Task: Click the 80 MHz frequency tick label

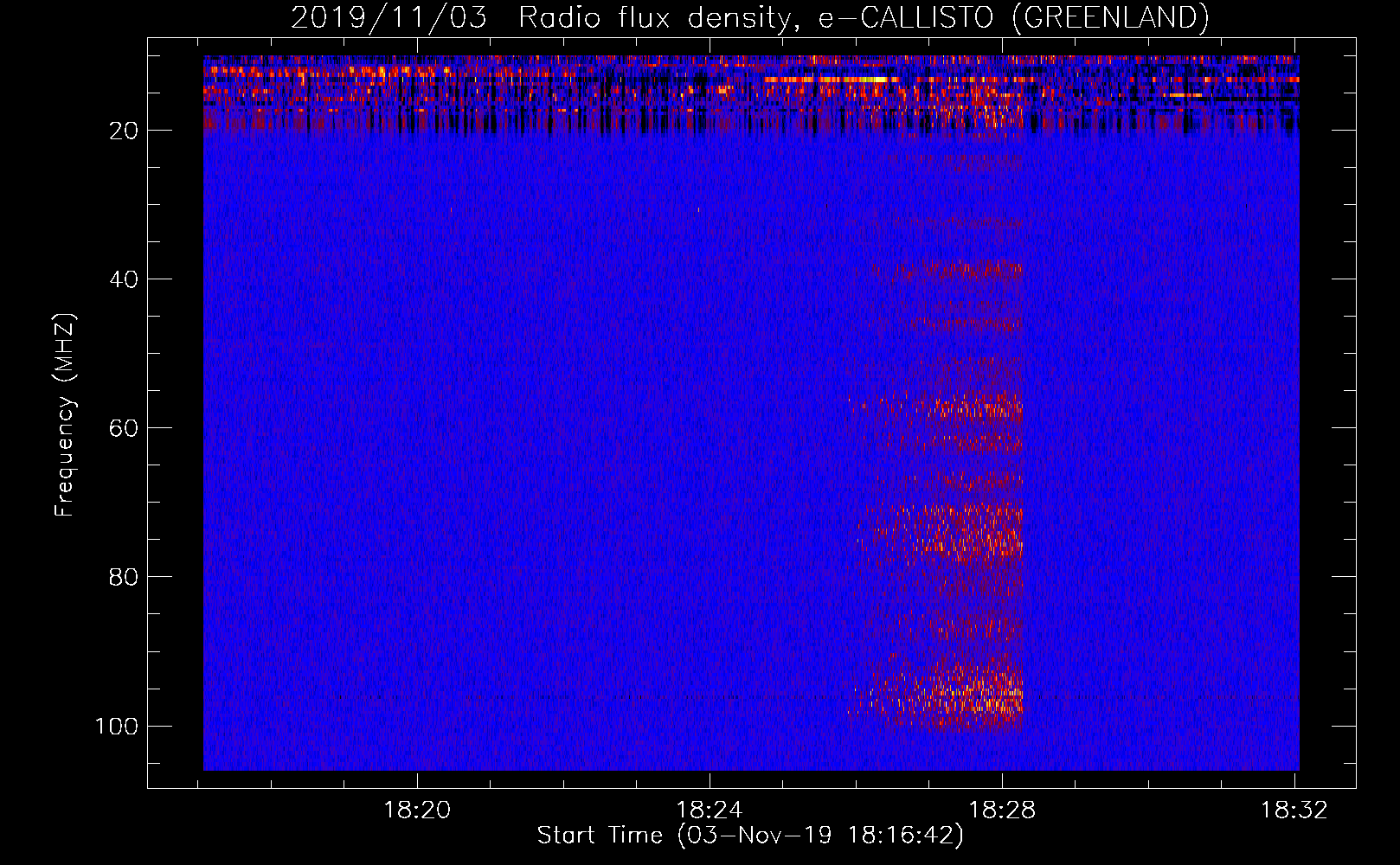Action: coord(124,577)
